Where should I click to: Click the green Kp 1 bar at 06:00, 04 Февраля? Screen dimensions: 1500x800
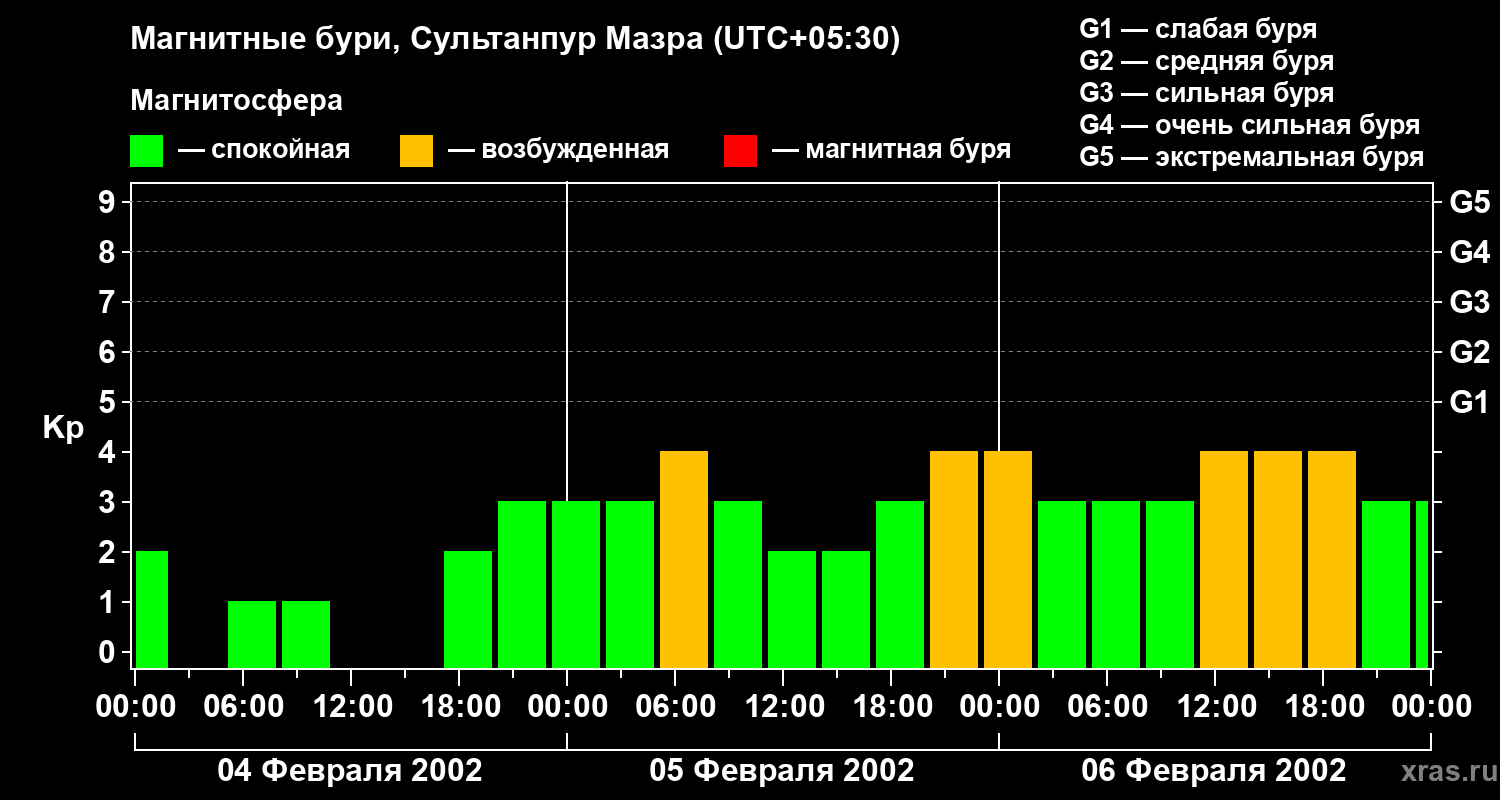[x=252, y=634]
